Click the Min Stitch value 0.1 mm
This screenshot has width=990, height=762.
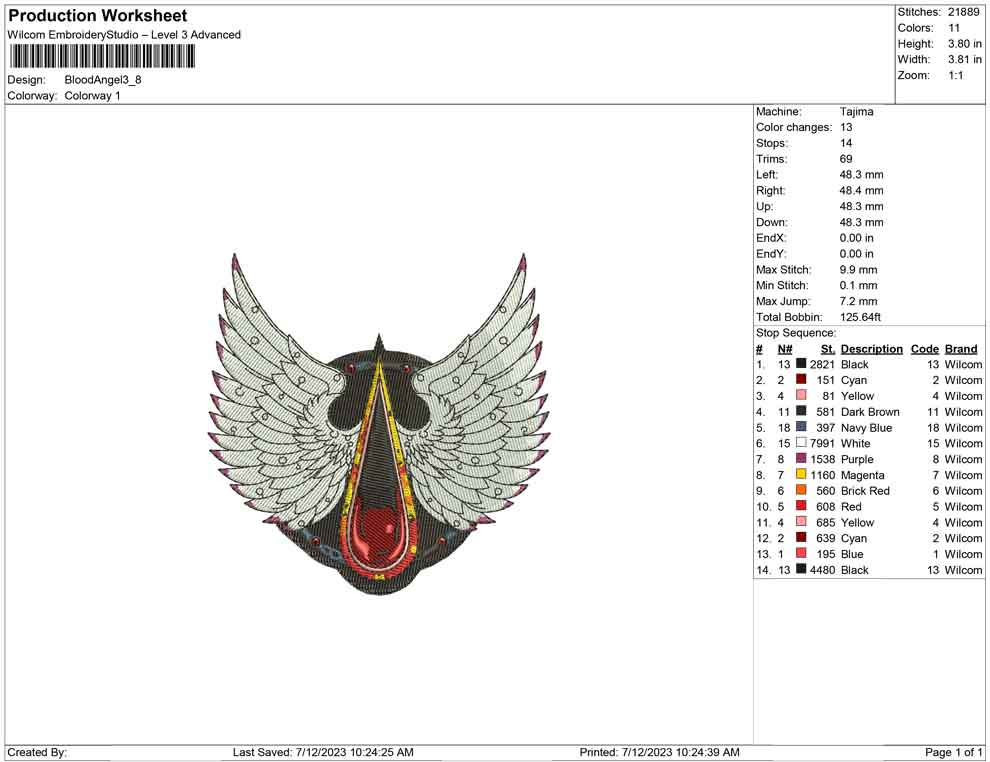pyautogui.click(x=859, y=285)
